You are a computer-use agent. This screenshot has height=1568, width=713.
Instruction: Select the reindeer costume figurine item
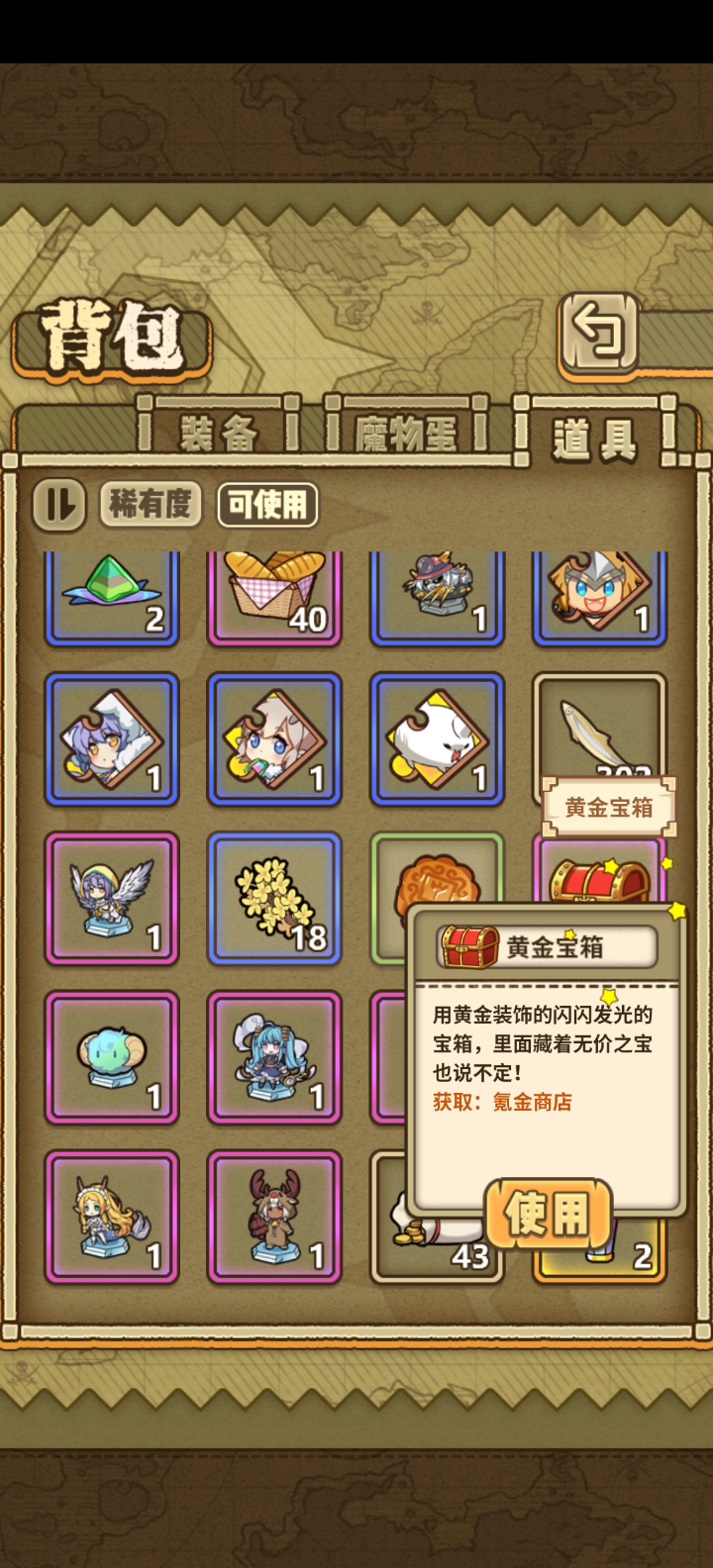(274, 1218)
